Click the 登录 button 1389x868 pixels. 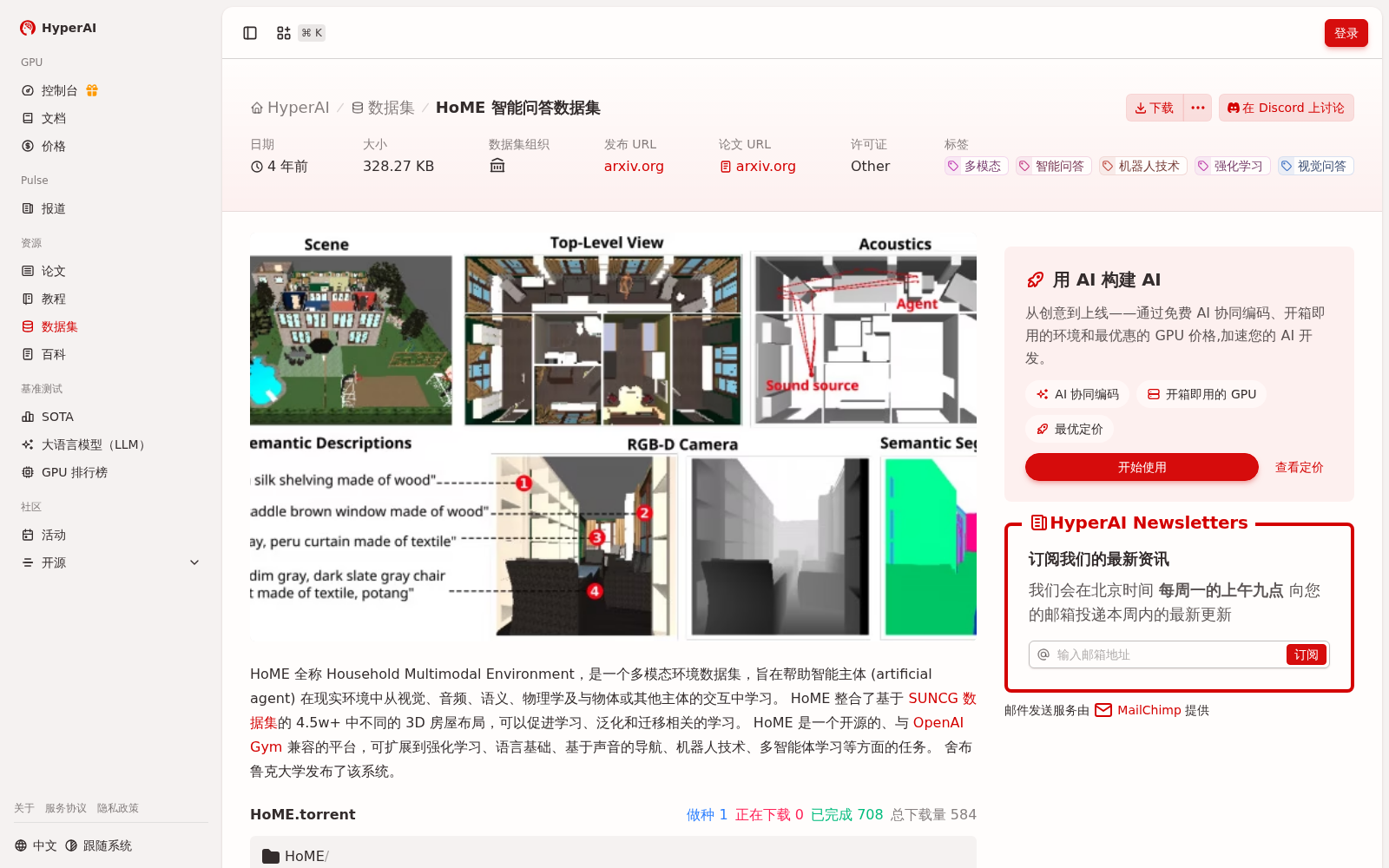coord(1346,33)
